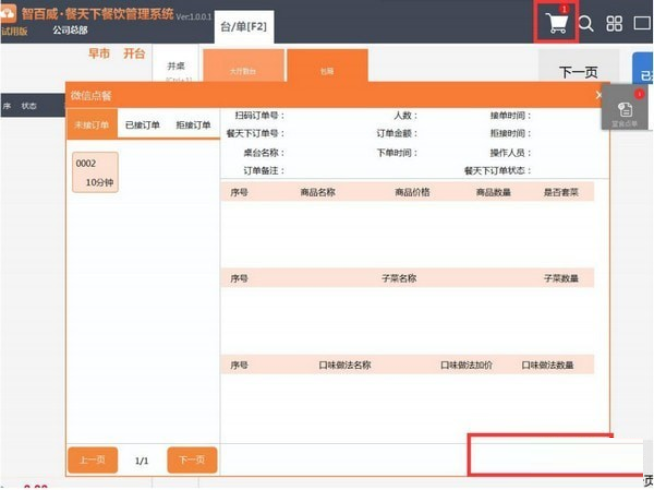
Task: Click the 餐天下订单号 label
Action: coord(255,134)
